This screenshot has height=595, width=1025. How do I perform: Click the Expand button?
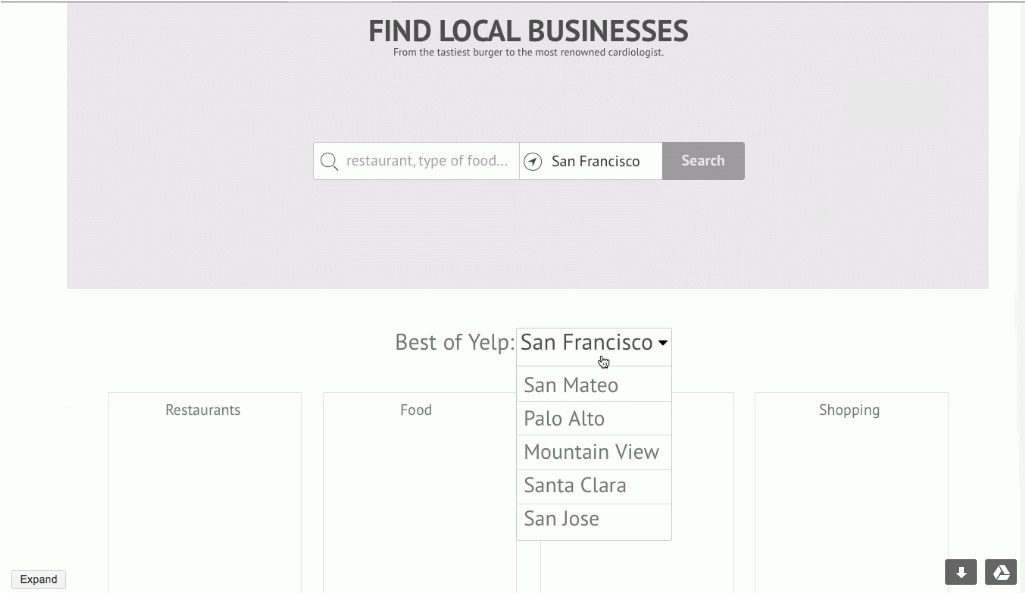[39, 579]
